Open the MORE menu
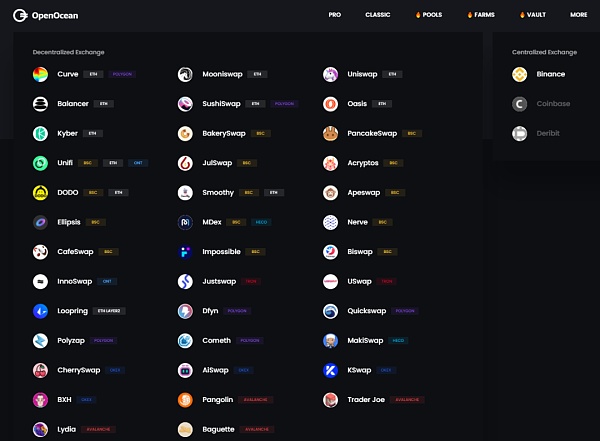Image resolution: width=600 pixels, height=441 pixels. 579,15
